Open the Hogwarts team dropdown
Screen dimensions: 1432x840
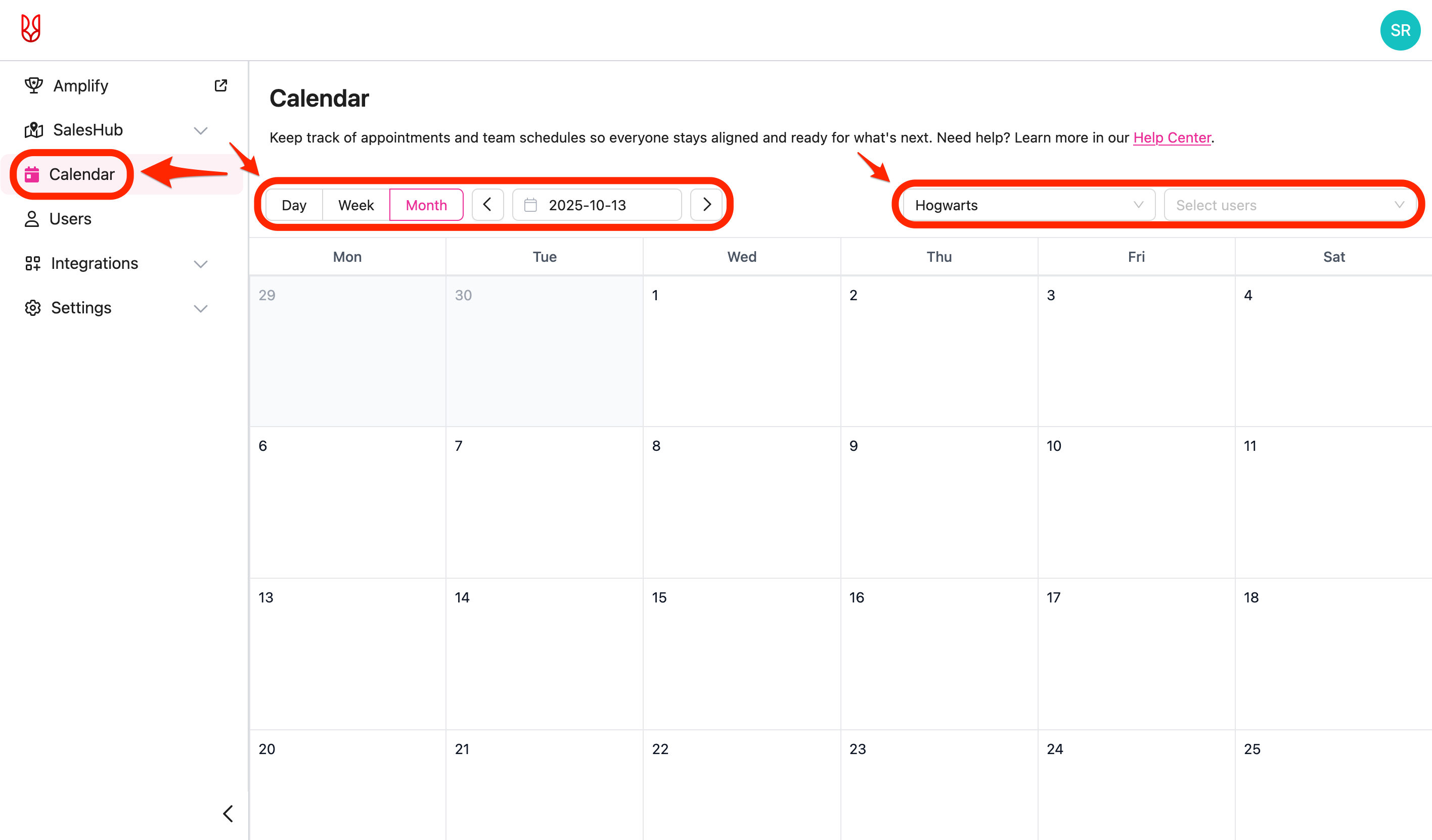coord(1028,205)
